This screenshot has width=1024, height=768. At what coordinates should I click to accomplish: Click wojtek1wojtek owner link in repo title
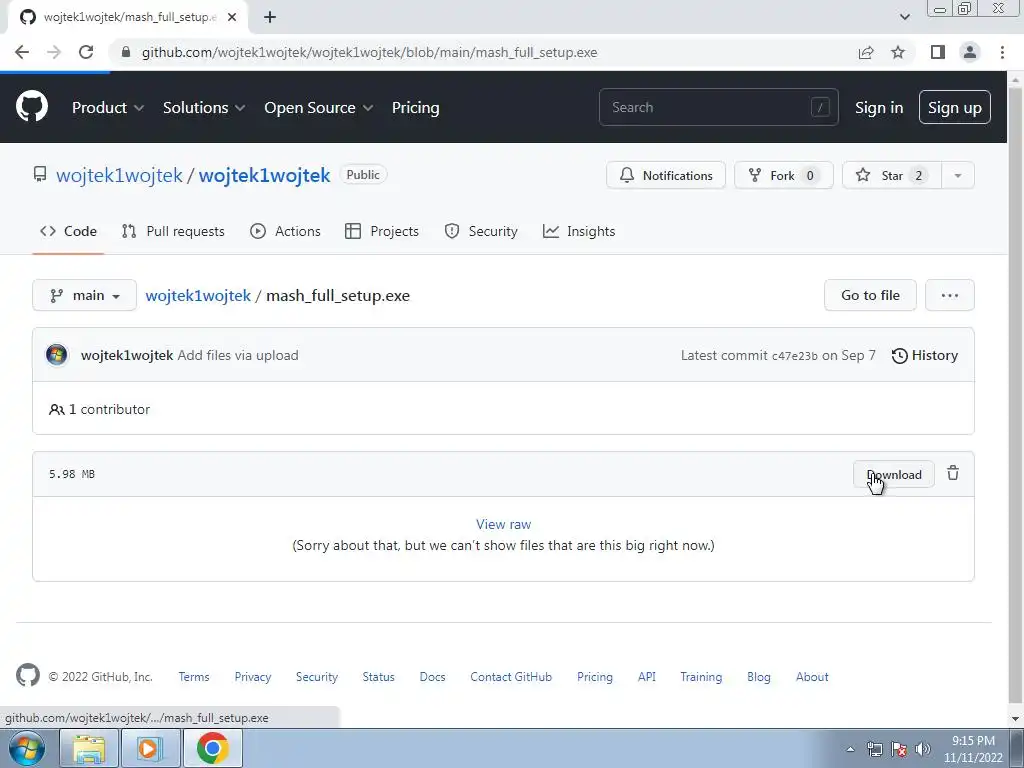pyautogui.click(x=119, y=175)
